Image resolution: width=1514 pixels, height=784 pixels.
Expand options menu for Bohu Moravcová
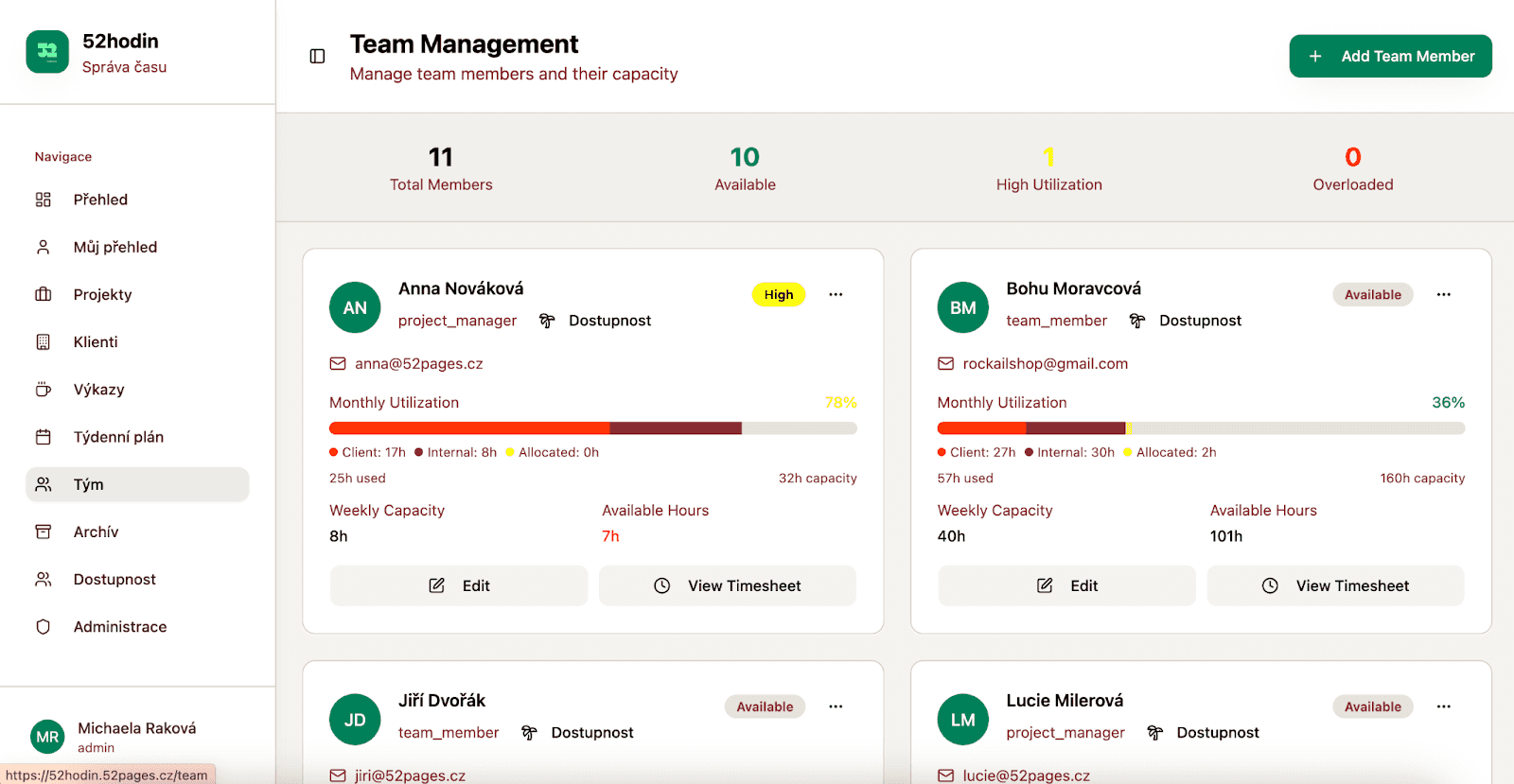coord(1443,294)
